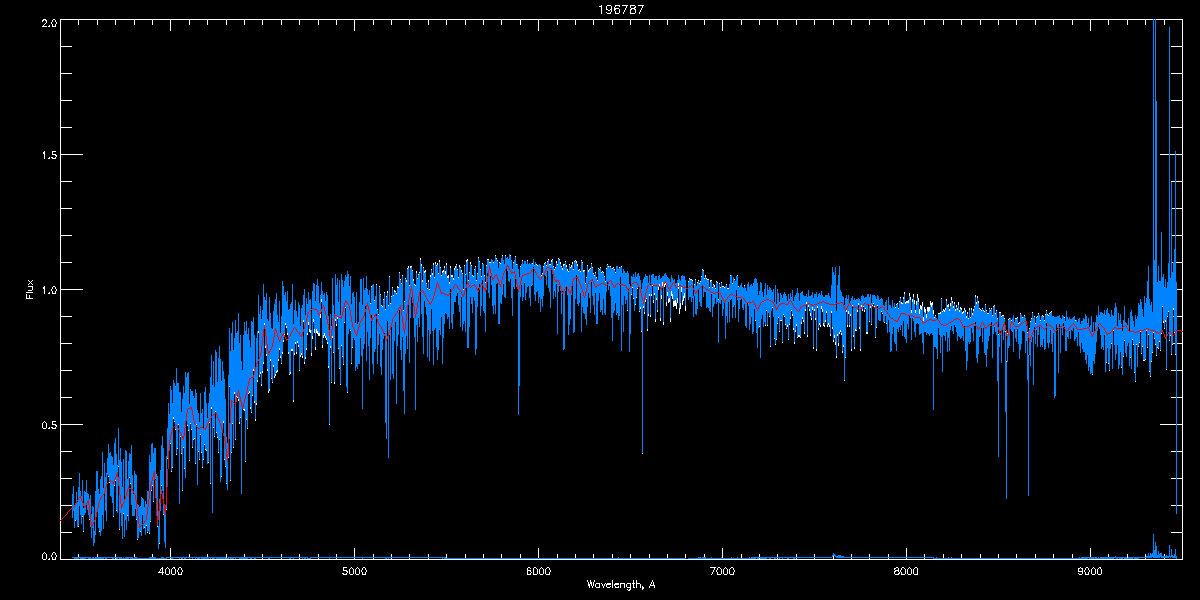This screenshot has width=1200, height=600.
Task: Click the plot title 196787
Action: coord(599,9)
